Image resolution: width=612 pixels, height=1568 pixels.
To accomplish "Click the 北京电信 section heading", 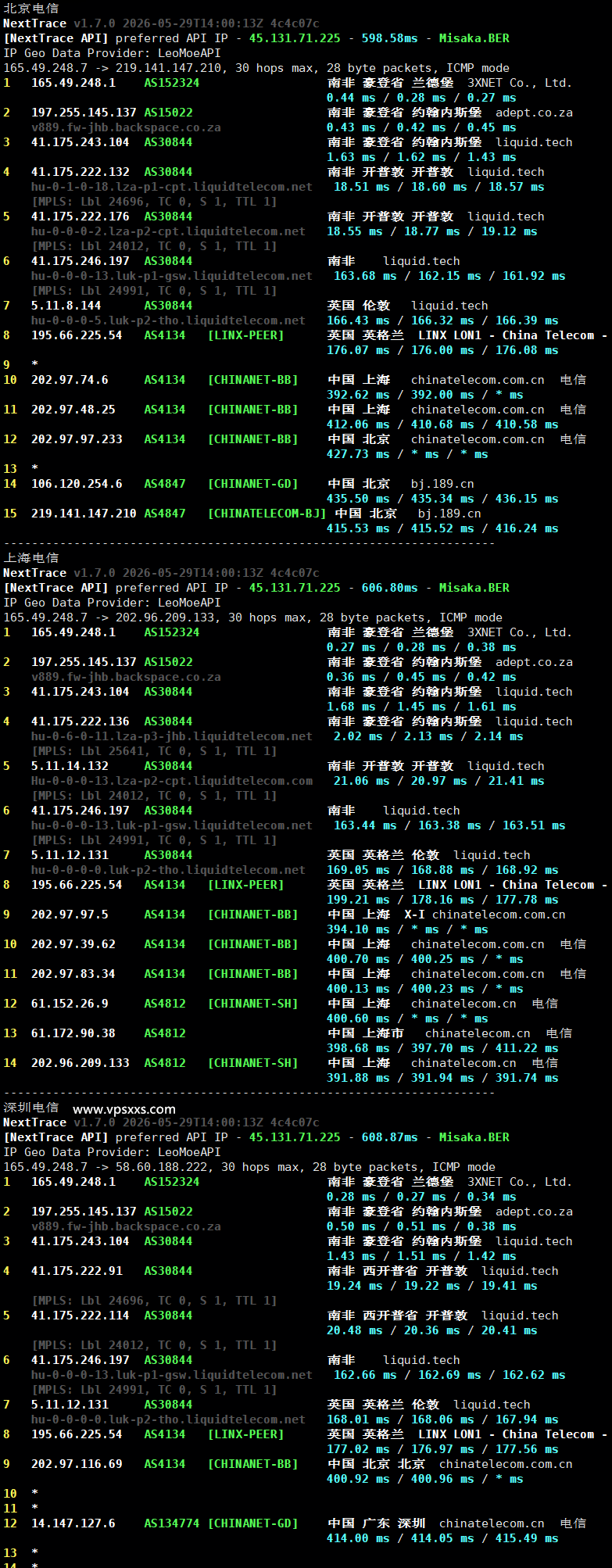I will (x=31, y=9).
